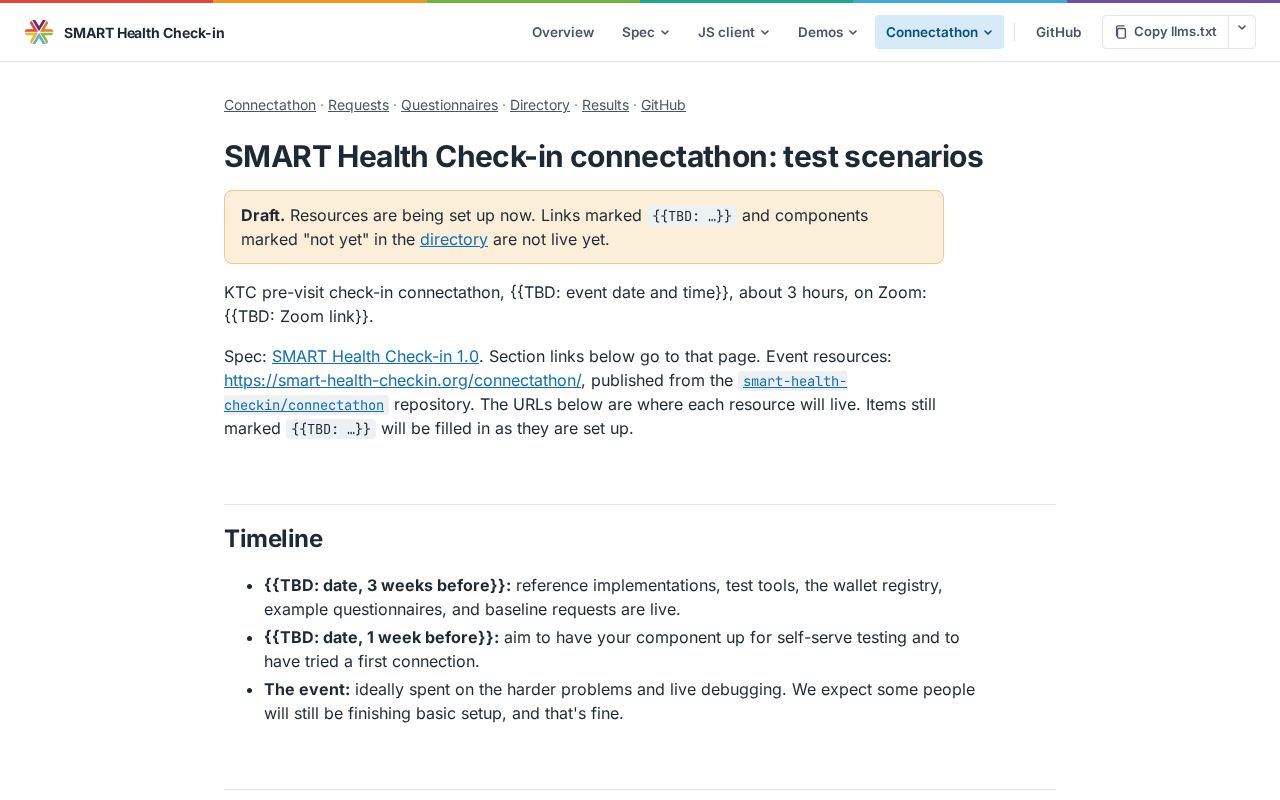Expand the Spec menu

[x=645, y=32]
